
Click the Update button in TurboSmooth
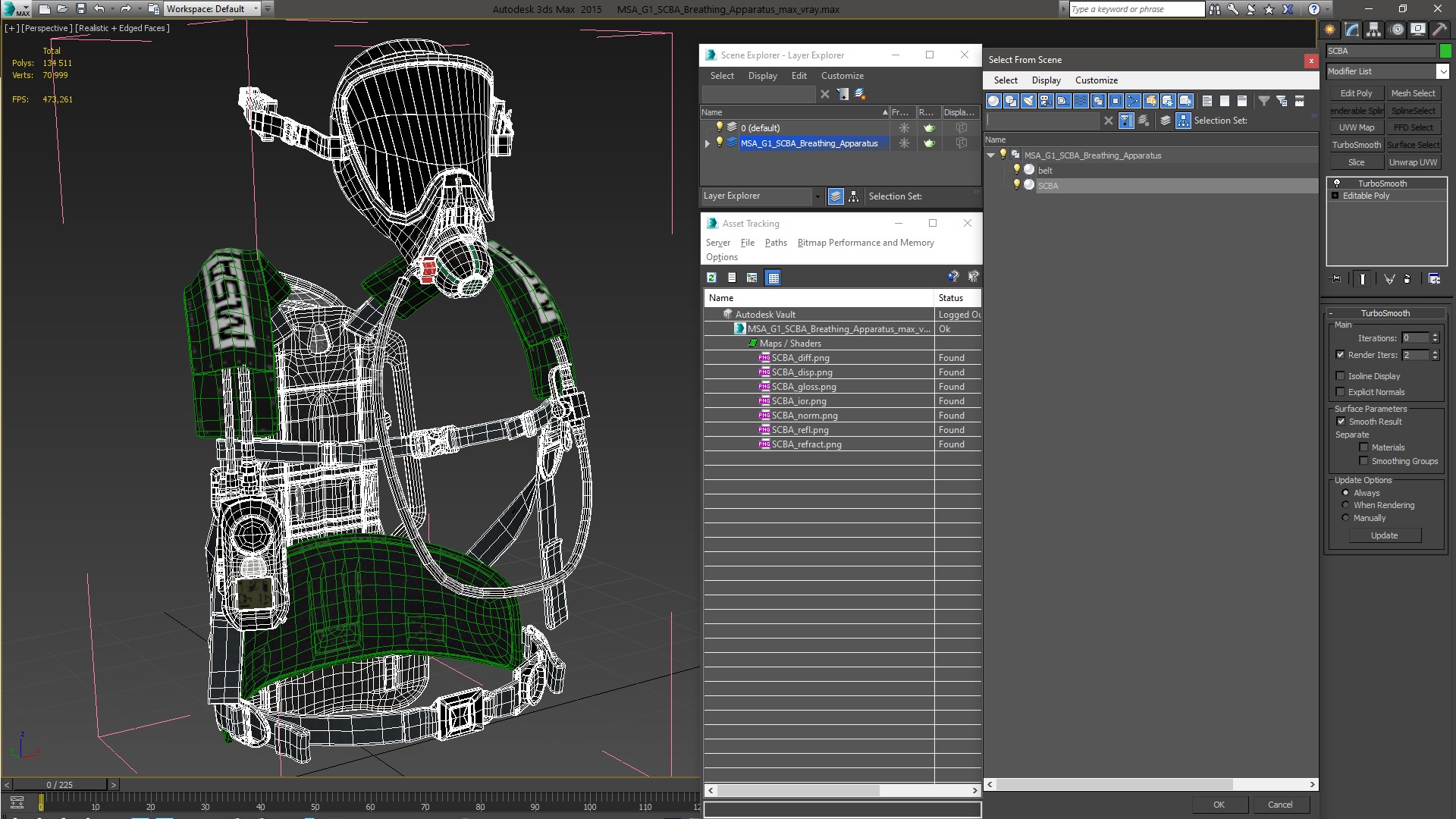click(x=1384, y=535)
